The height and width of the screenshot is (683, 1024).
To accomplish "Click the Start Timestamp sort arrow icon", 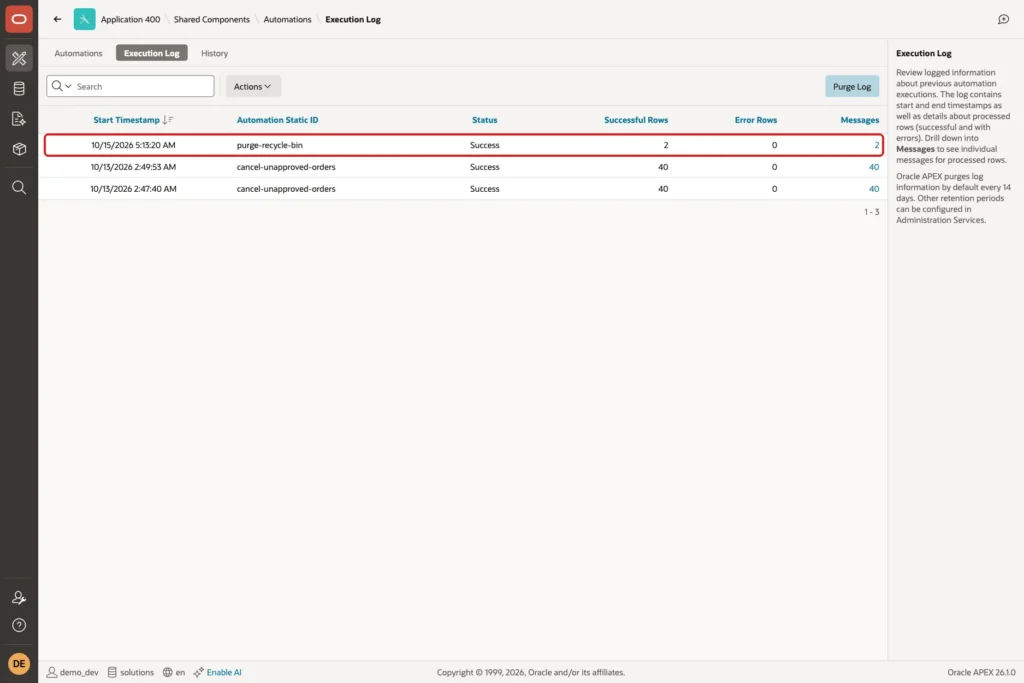I will [x=168, y=119].
